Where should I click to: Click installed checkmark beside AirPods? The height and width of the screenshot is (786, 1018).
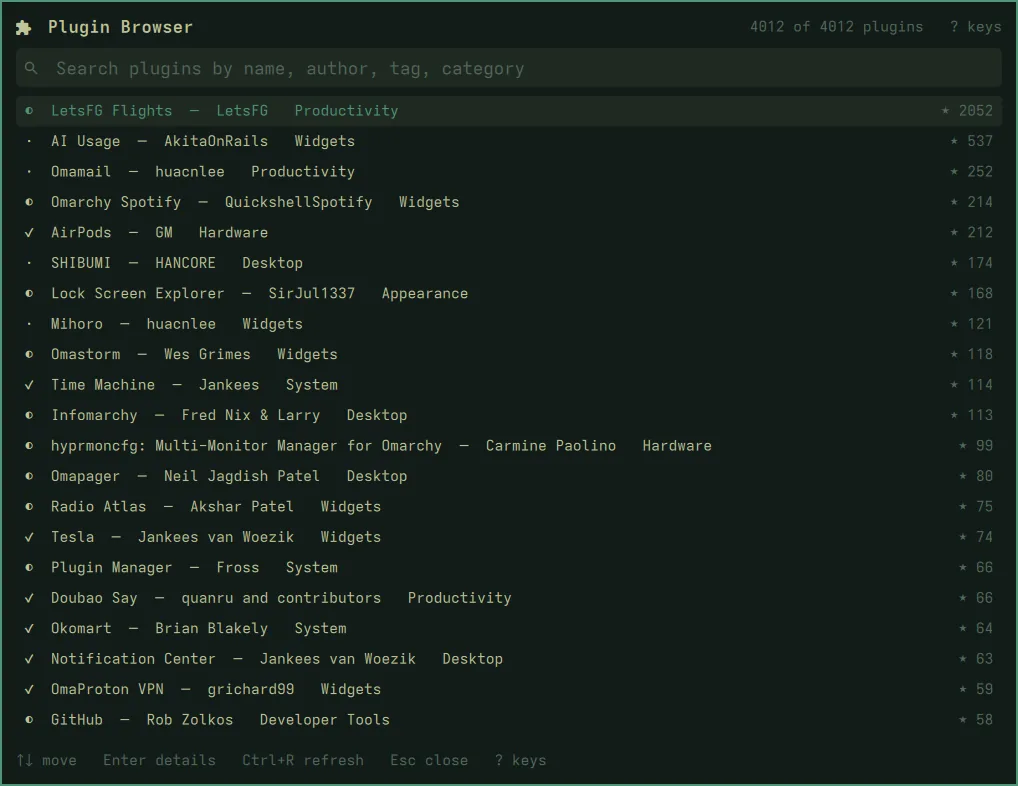pos(29,233)
